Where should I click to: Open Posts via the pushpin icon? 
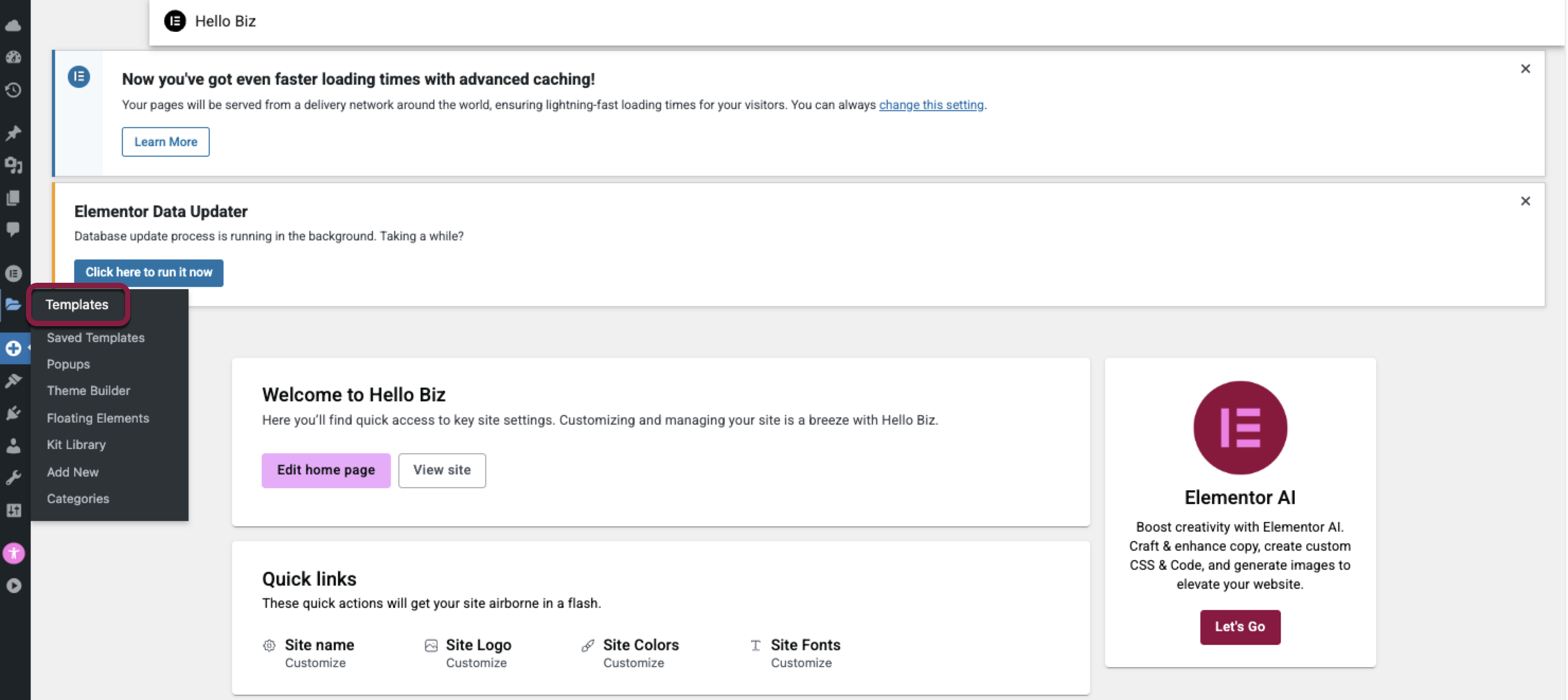click(x=13, y=133)
